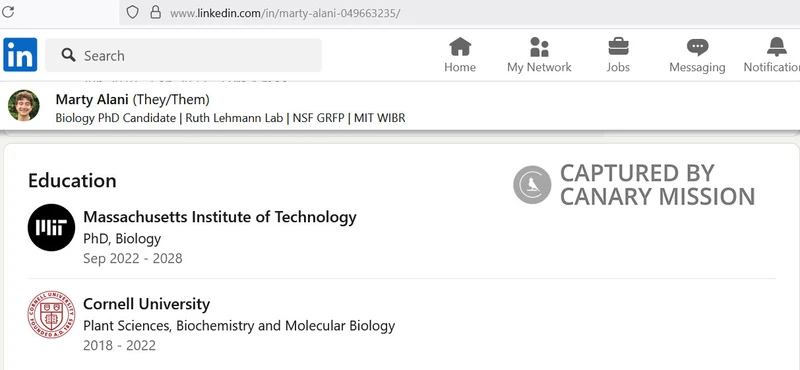Click the Marty Alani name link

tap(92, 99)
